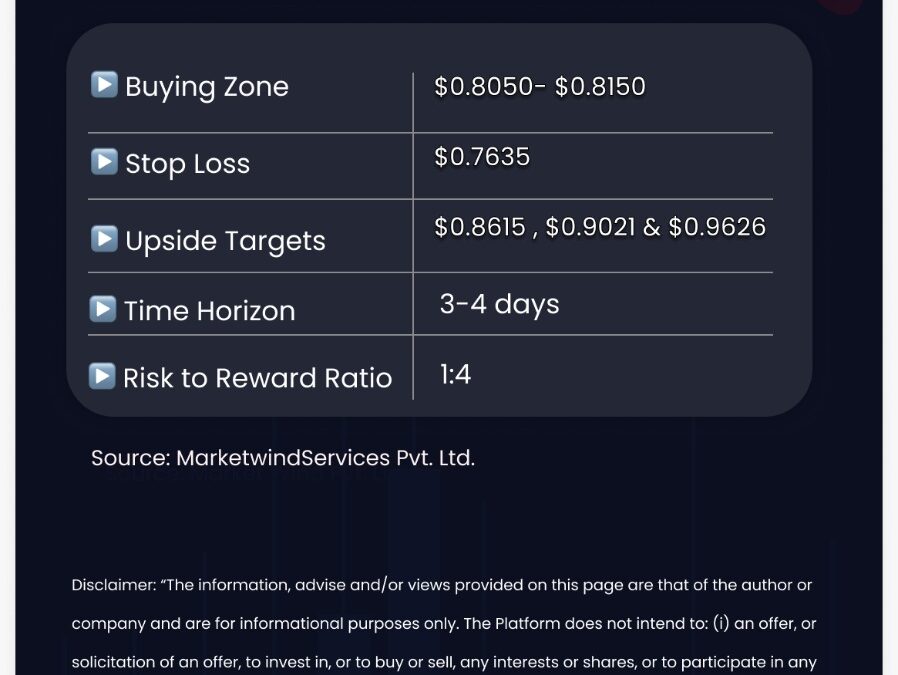Image resolution: width=898 pixels, height=675 pixels.
Task: Select the Risk to Reward Ratio label
Action: click(x=258, y=378)
